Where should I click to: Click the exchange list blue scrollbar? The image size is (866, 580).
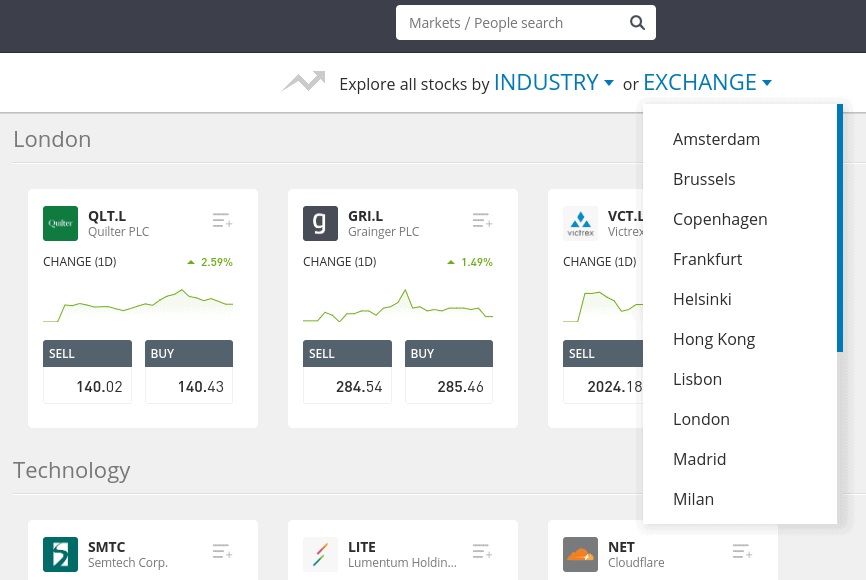[840, 228]
